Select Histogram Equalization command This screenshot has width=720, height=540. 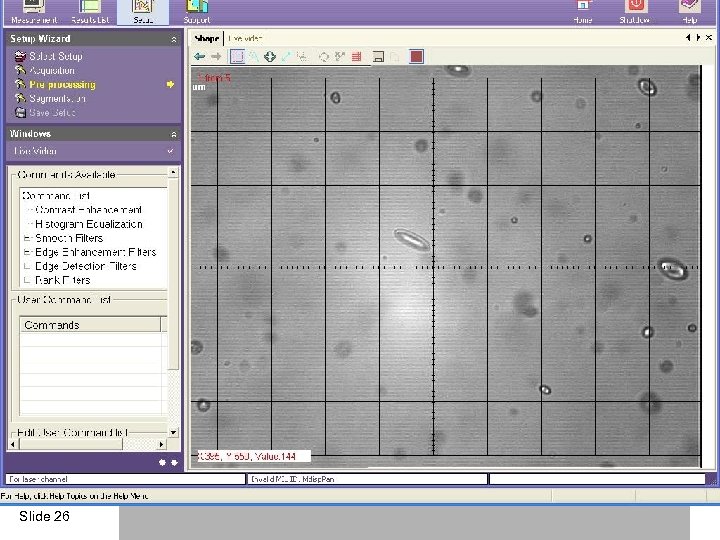point(89,224)
